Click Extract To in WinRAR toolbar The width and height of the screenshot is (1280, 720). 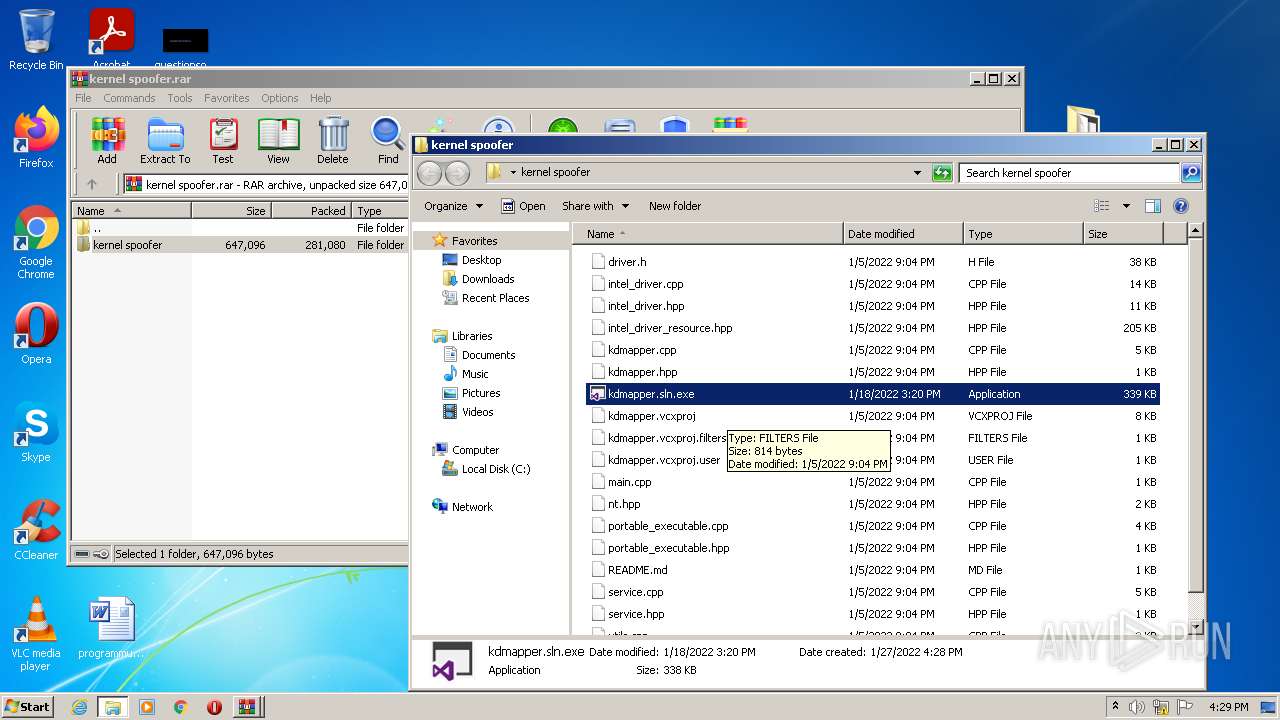pyautogui.click(x=165, y=141)
